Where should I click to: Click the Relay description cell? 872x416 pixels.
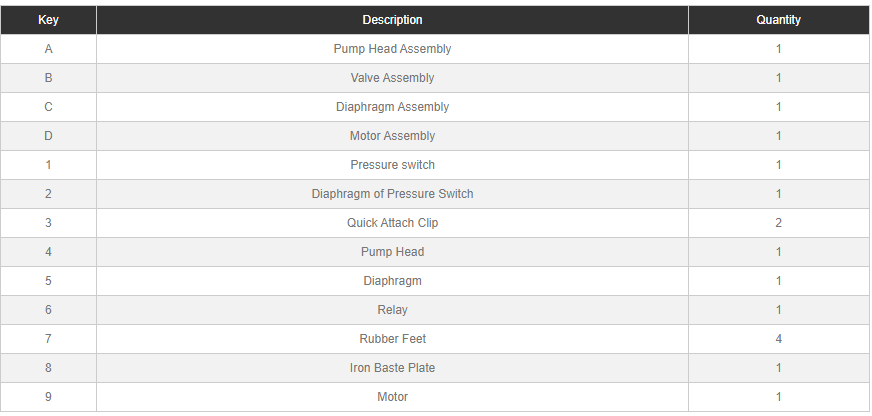(392, 310)
